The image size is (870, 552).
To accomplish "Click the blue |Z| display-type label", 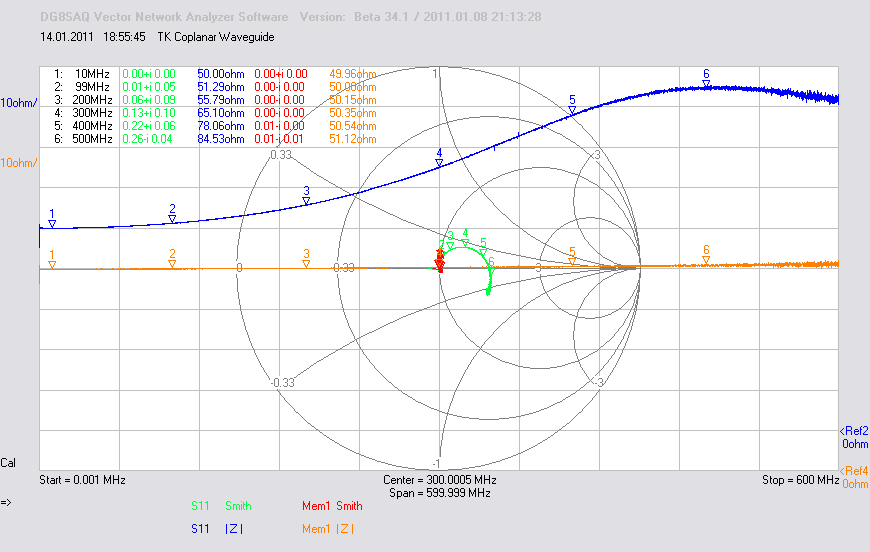I will (x=234, y=529).
